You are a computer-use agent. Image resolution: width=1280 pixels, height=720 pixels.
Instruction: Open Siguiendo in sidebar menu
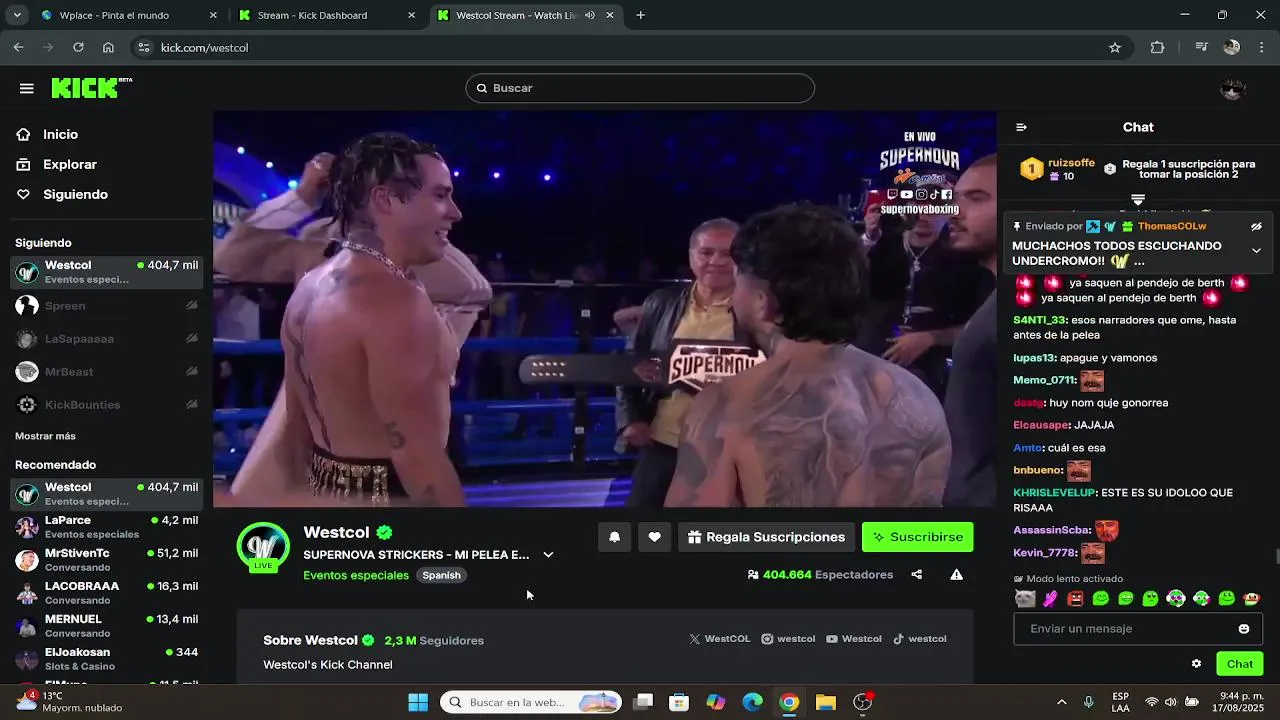75,194
